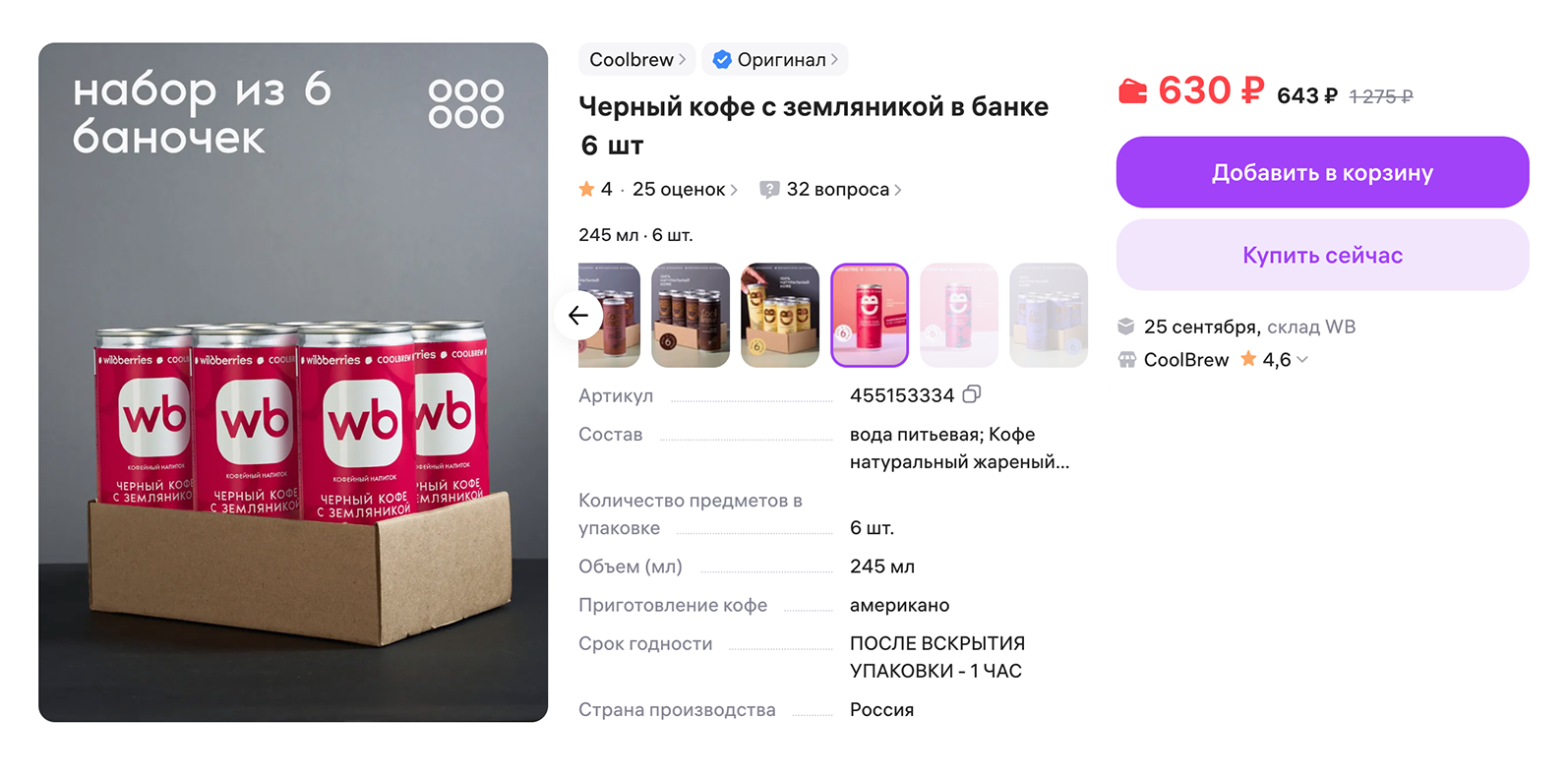Select the yellow cans in box thumbnail
The width and height of the screenshot is (1568, 776).
click(x=780, y=315)
